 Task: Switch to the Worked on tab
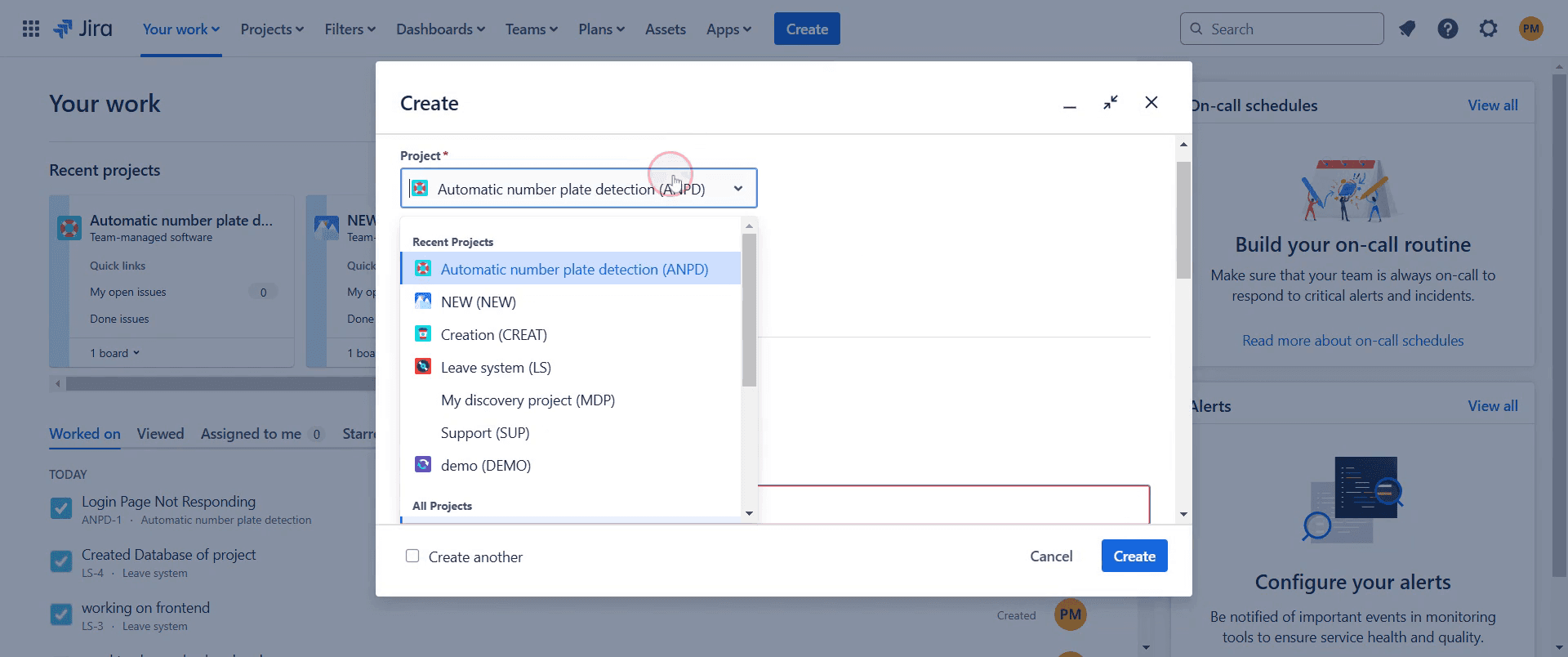point(85,434)
